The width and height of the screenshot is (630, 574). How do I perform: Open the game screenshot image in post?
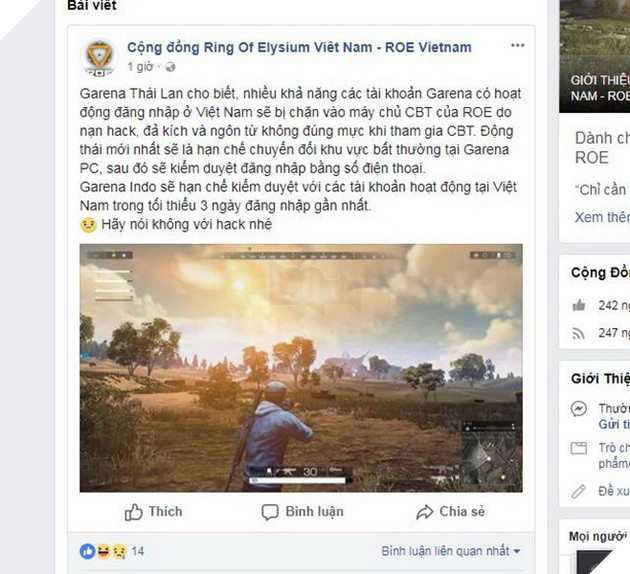pyautogui.click(x=301, y=368)
